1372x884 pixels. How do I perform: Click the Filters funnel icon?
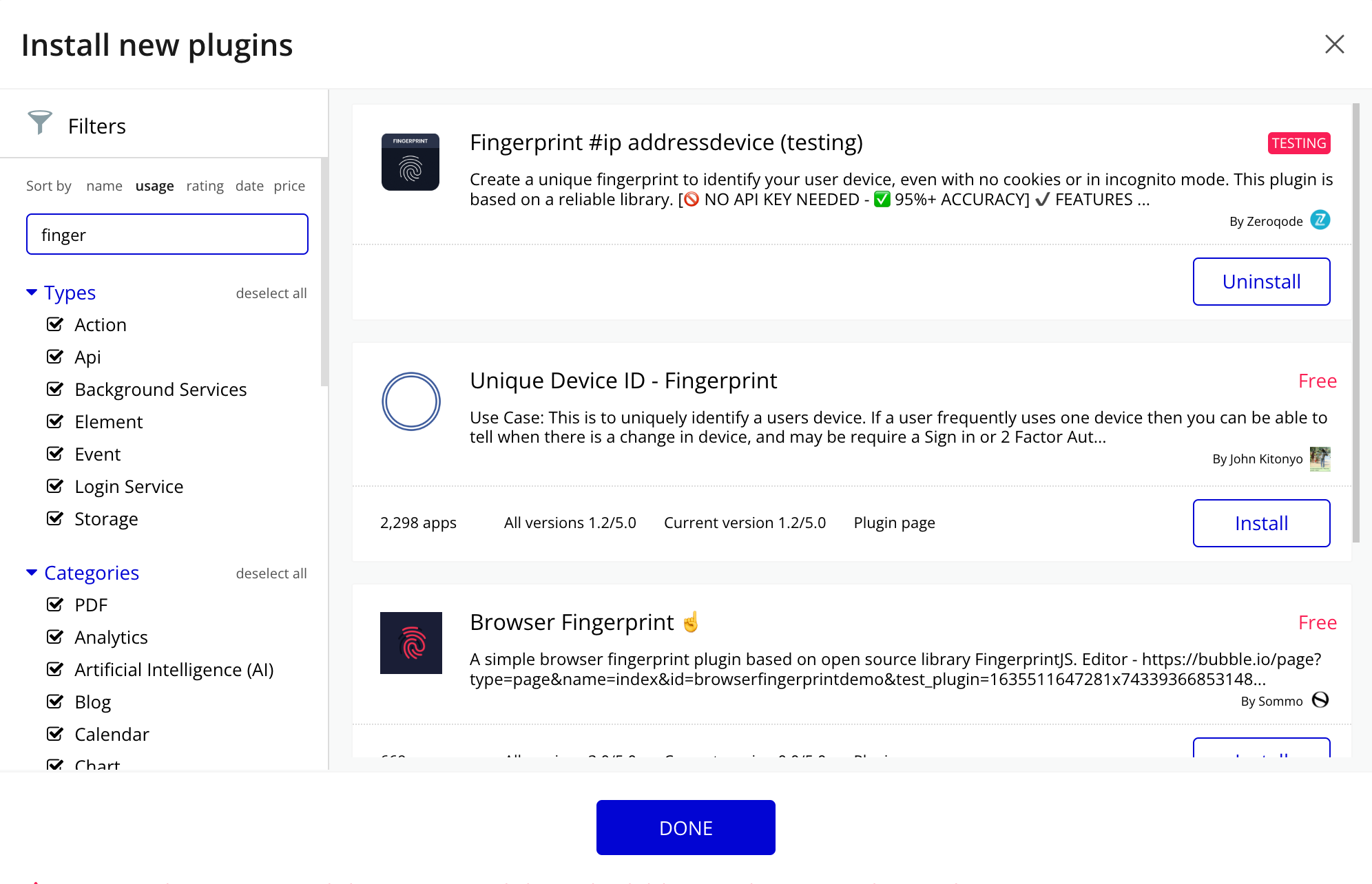pos(39,123)
